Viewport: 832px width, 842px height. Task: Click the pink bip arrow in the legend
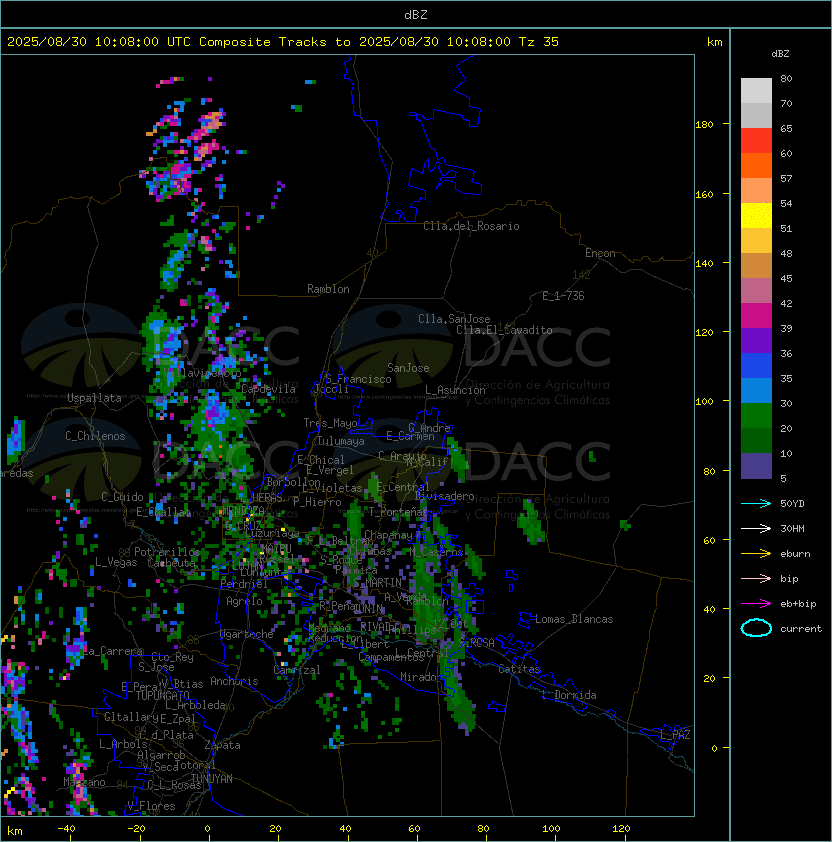pyautogui.click(x=756, y=578)
